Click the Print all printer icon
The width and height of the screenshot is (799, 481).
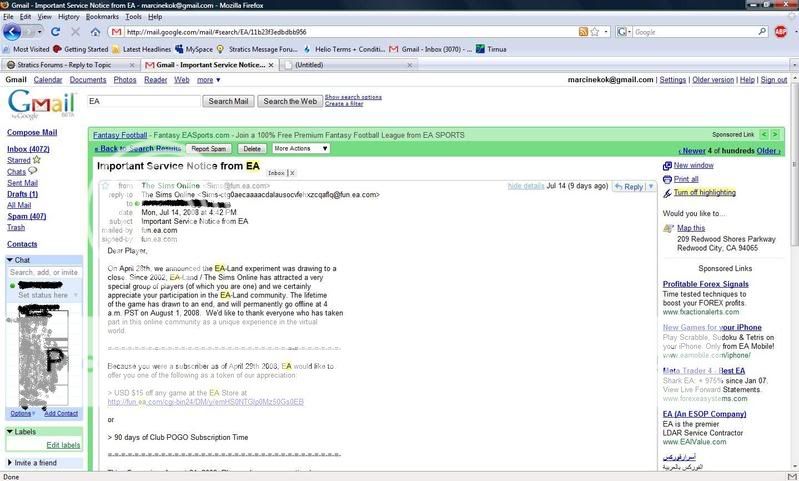(667, 179)
